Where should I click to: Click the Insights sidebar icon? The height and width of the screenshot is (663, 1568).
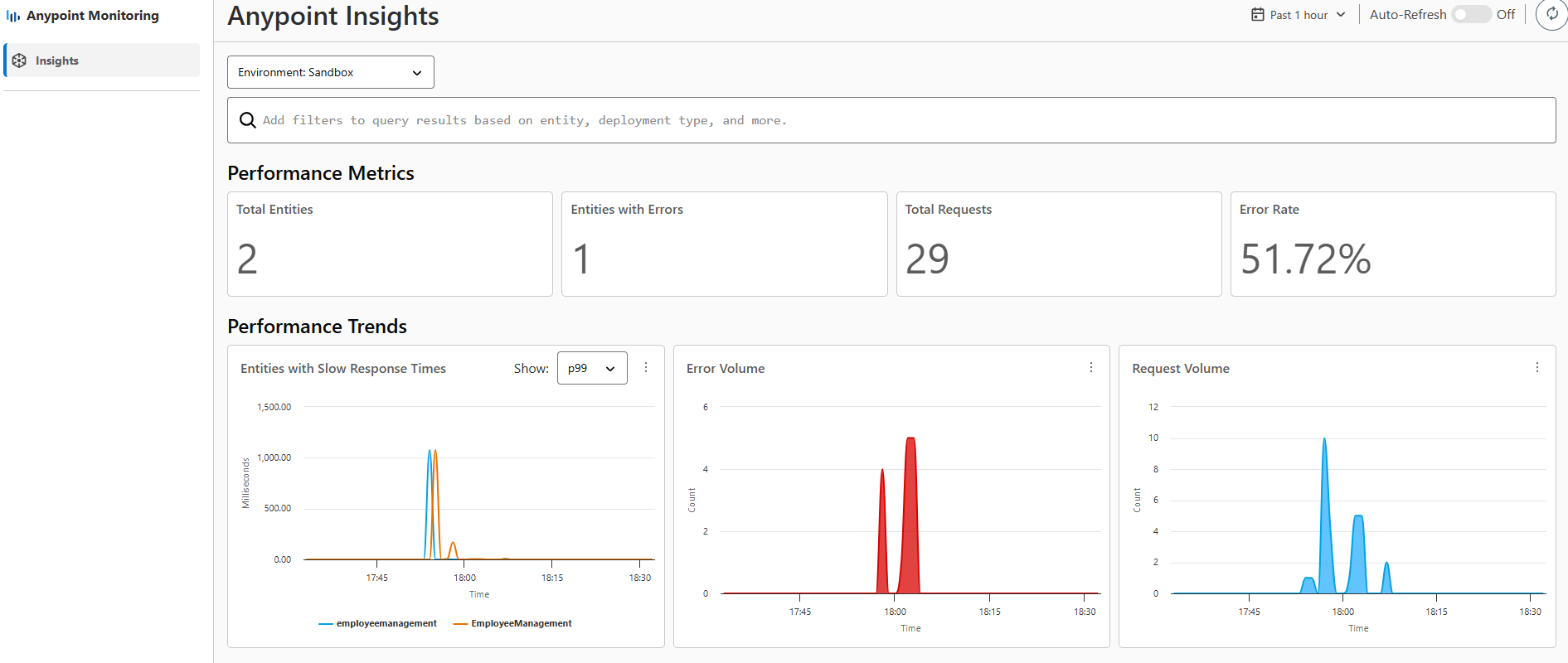point(19,60)
